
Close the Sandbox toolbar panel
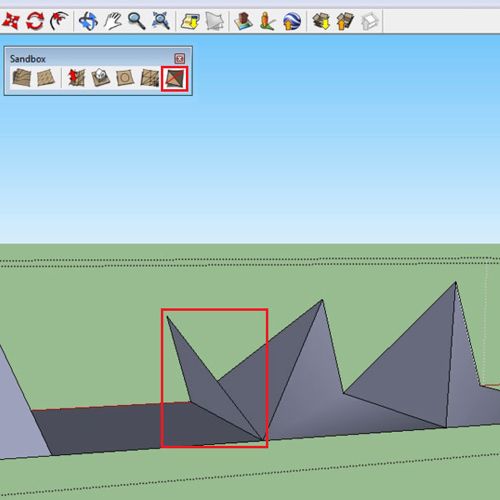click(x=180, y=59)
